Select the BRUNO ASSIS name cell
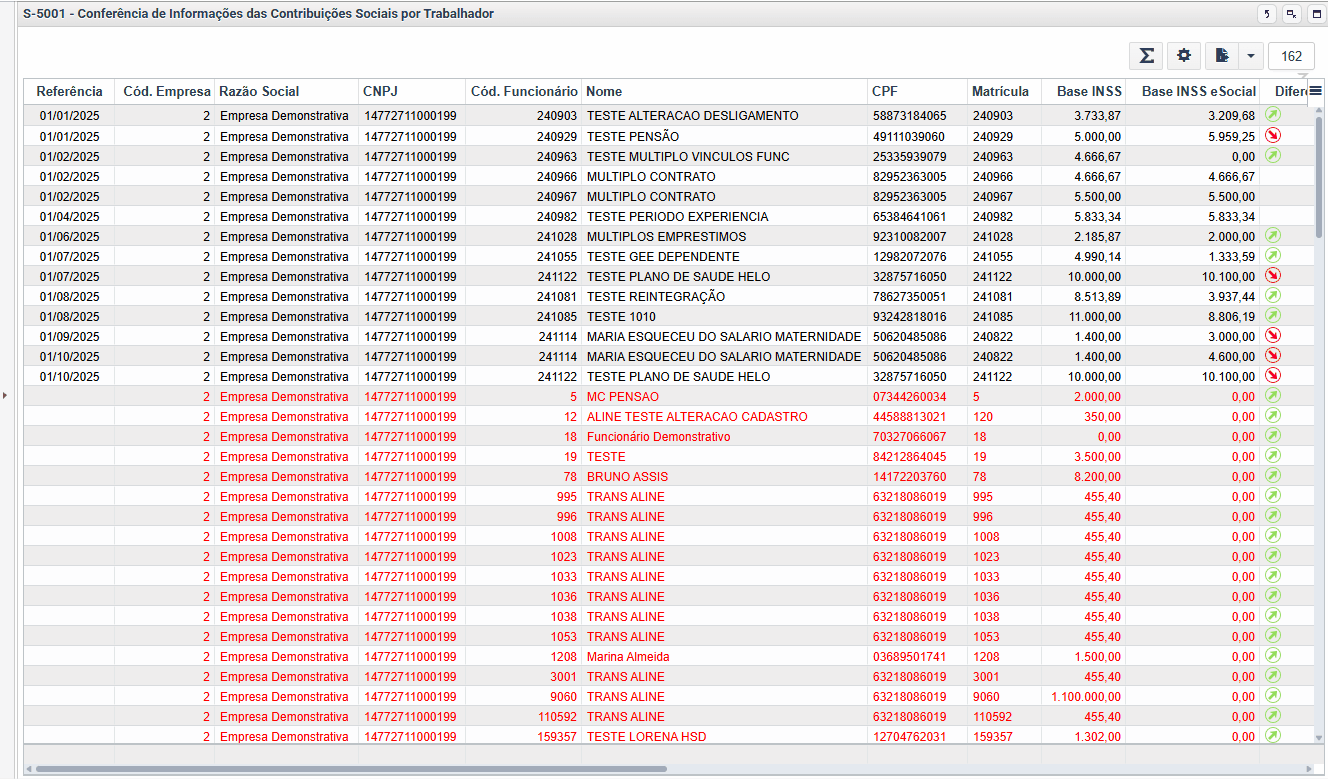This screenshot has height=779, width=1328. pos(725,476)
